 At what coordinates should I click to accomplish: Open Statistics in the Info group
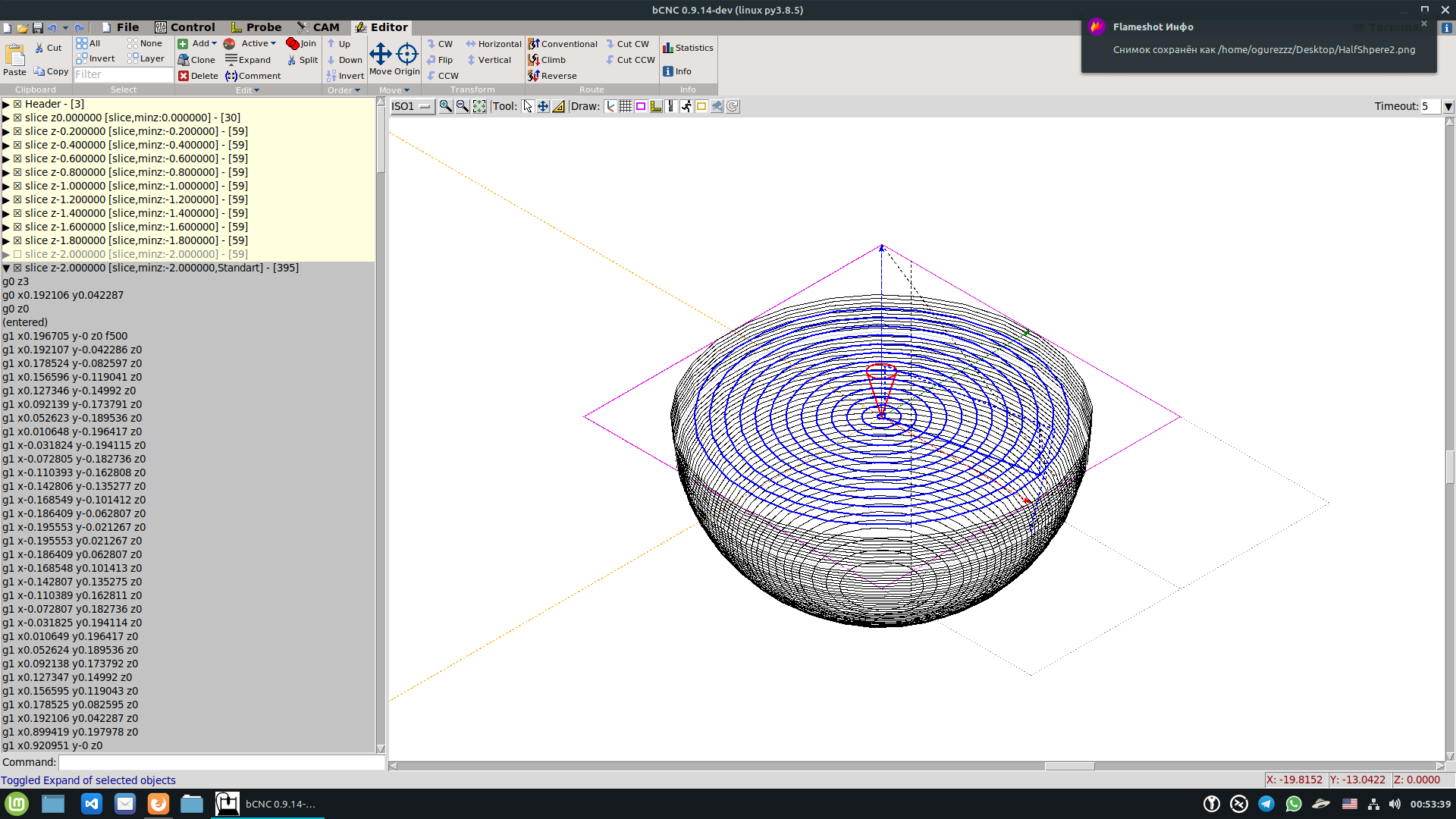point(688,48)
